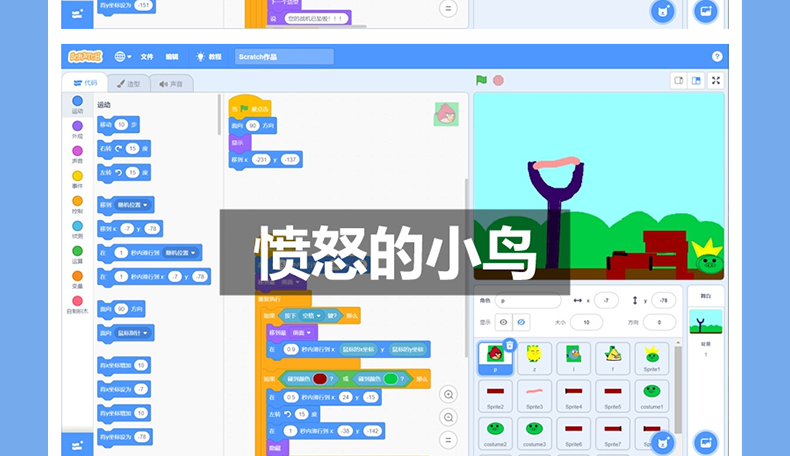This screenshot has width=790, height=456.
Task: Click the dark red 碰到颜色 swatch
Action: [320, 379]
